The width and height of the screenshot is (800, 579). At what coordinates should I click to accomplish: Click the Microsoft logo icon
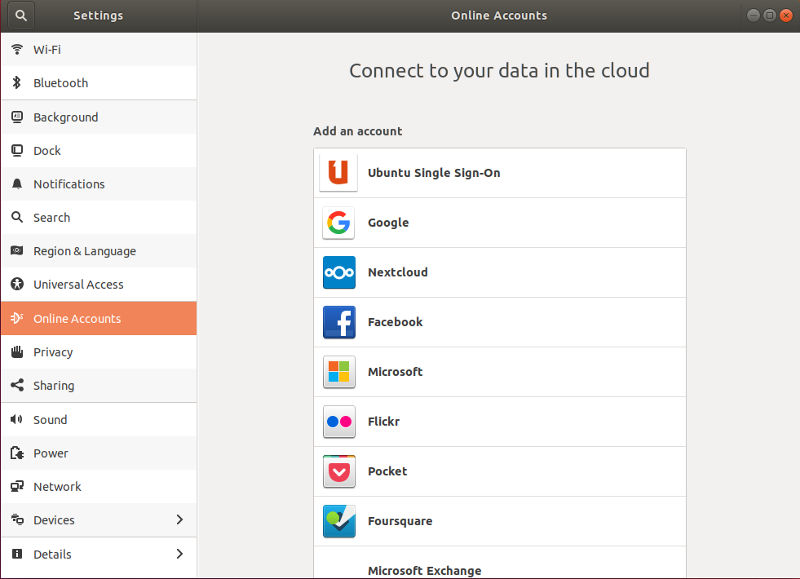click(x=337, y=371)
